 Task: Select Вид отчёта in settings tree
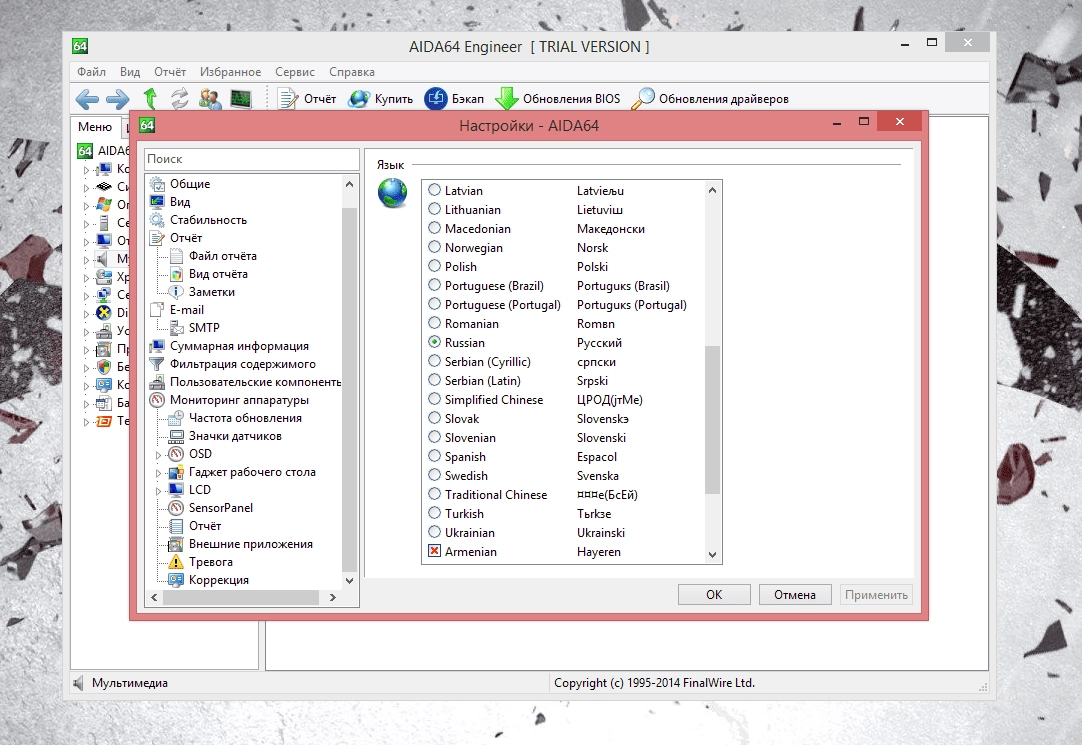pyautogui.click(x=218, y=274)
